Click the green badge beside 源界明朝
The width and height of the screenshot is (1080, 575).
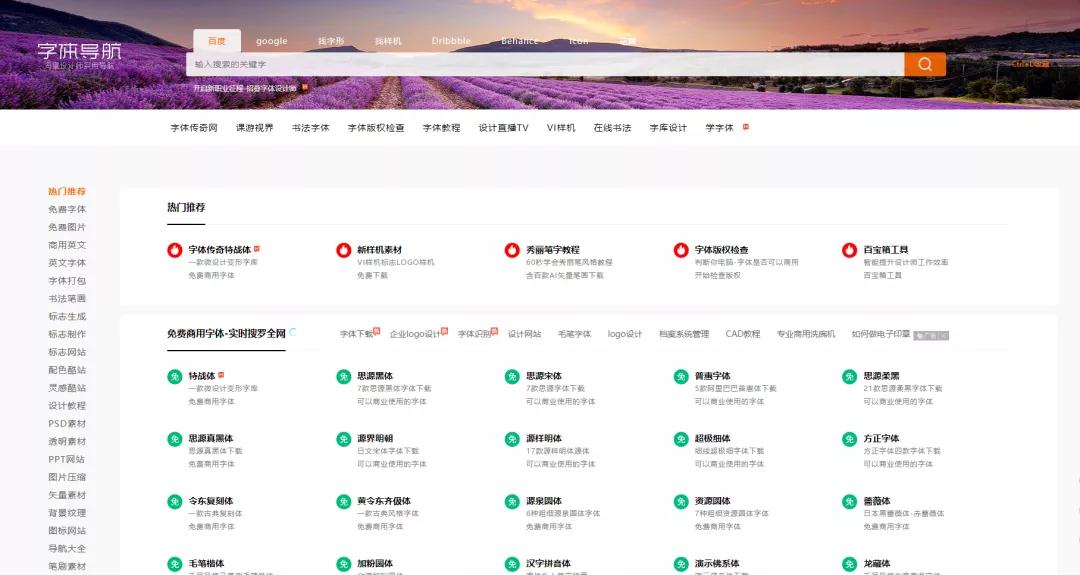(x=344, y=439)
